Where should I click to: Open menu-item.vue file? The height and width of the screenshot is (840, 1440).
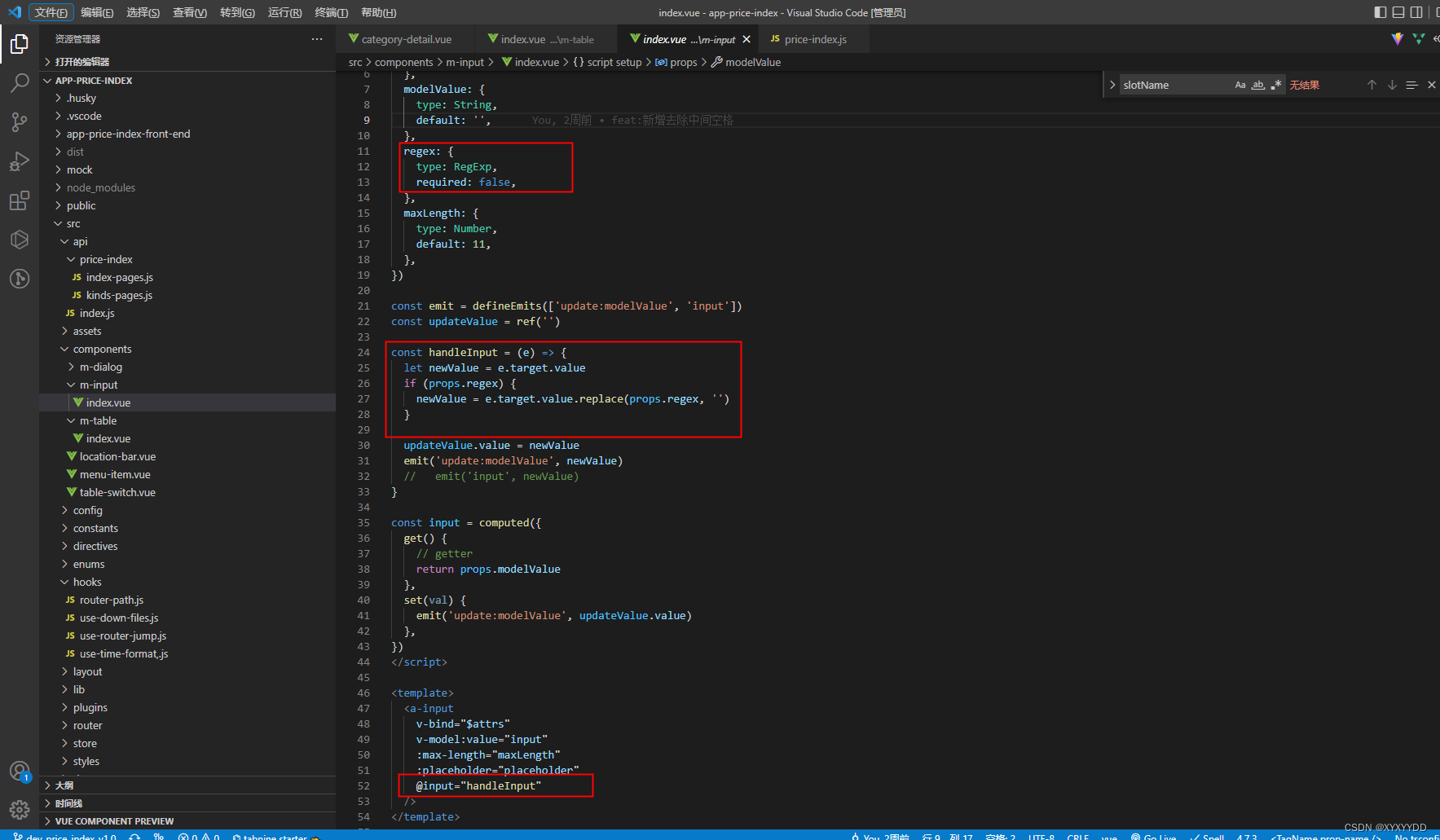(187, 474)
